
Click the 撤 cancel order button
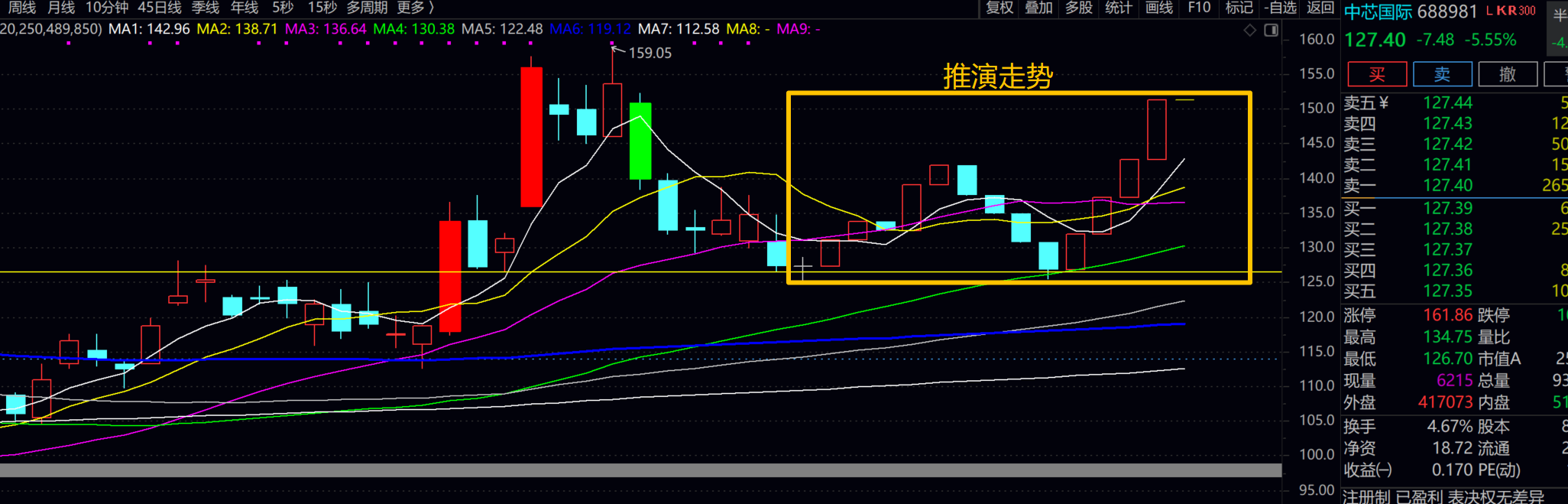1508,74
